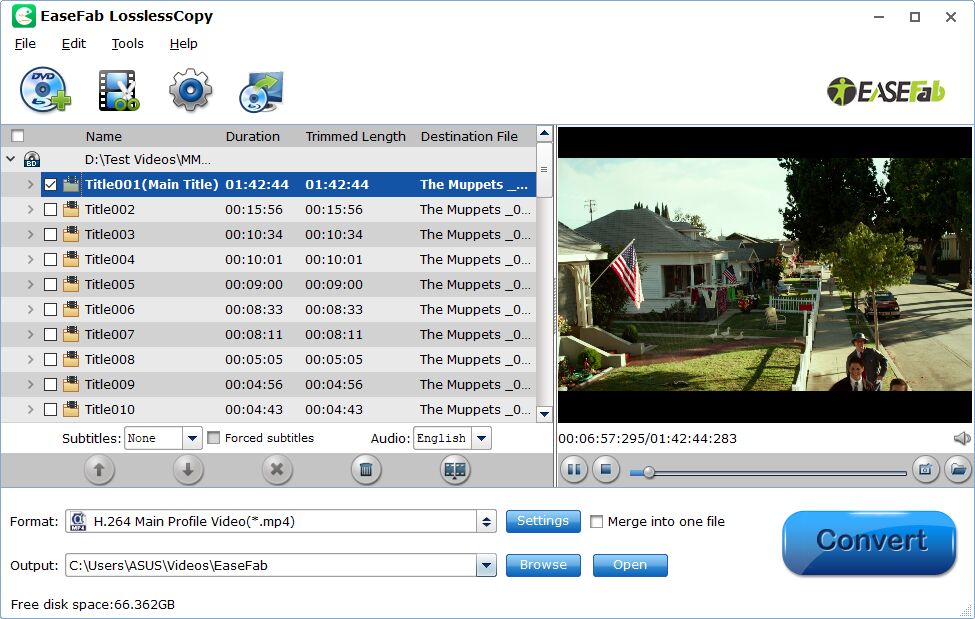
Task: Click the clapperboard icon of Title006
Action: (x=71, y=309)
